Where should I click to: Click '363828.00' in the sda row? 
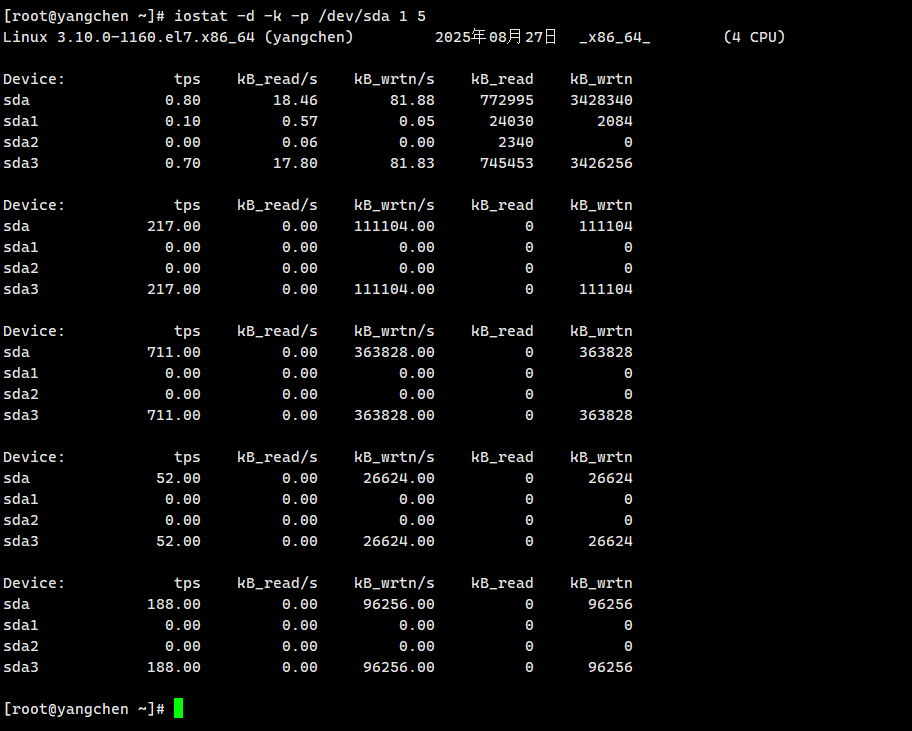click(x=394, y=352)
